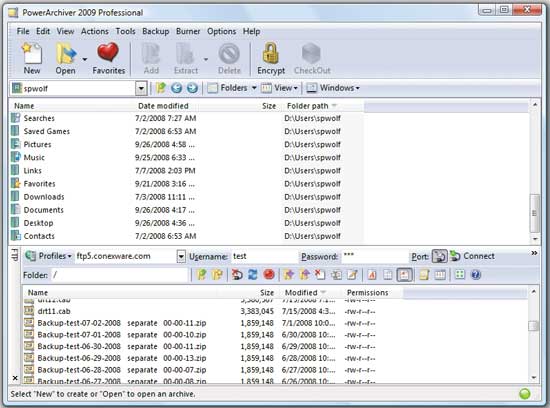Open the Options menu
Viewport: 550px width, 408px height.
click(221, 31)
